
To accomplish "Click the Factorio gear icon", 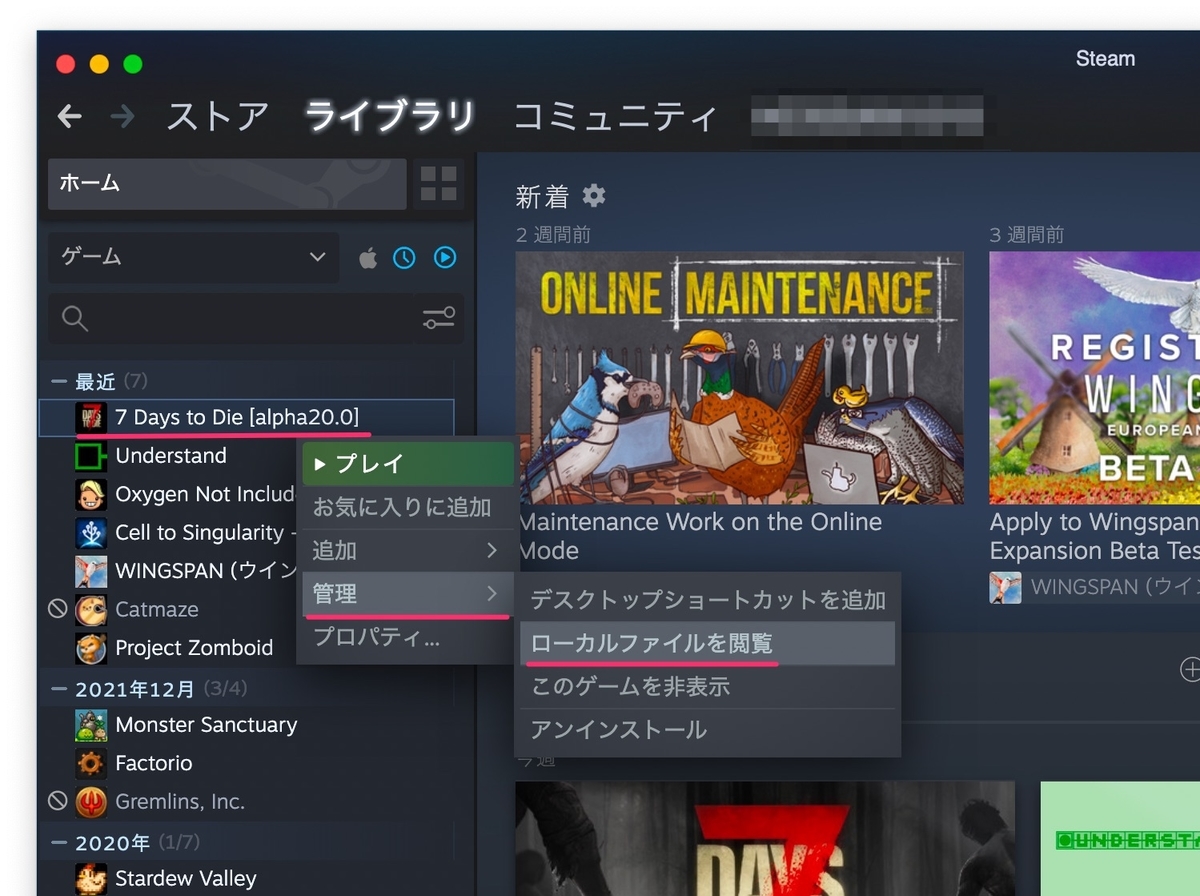I will (91, 763).
